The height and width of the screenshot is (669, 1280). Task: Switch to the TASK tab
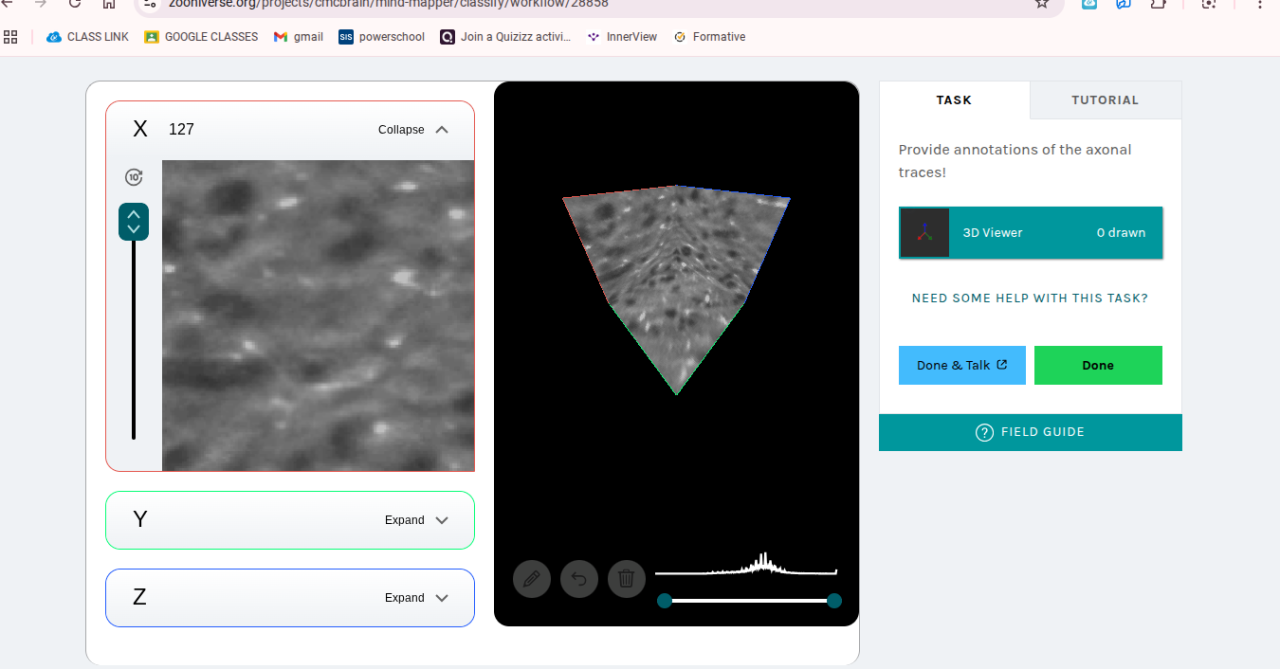954,100
